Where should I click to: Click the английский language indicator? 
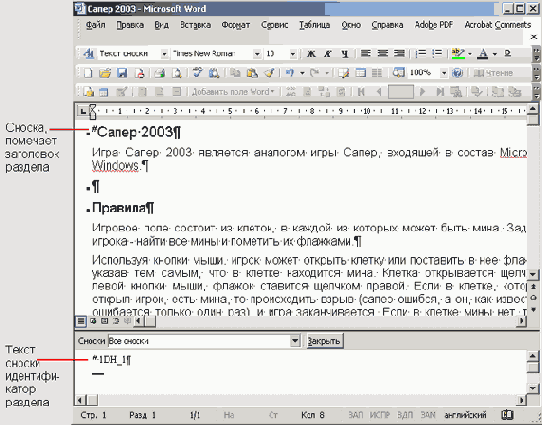tap(465, 415)
